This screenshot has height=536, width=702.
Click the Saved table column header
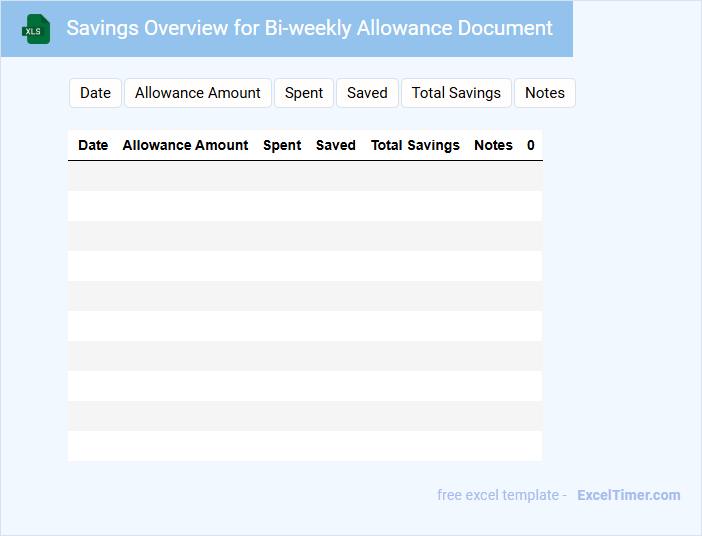(336, 145)
